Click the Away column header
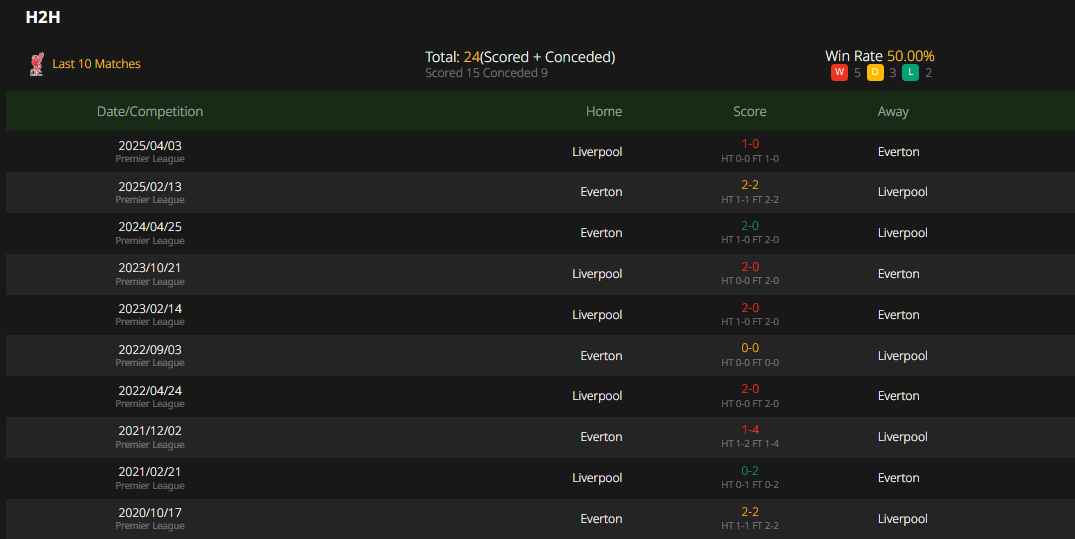1075x539 pixels. pyautogui.click(x=893, y=111)
